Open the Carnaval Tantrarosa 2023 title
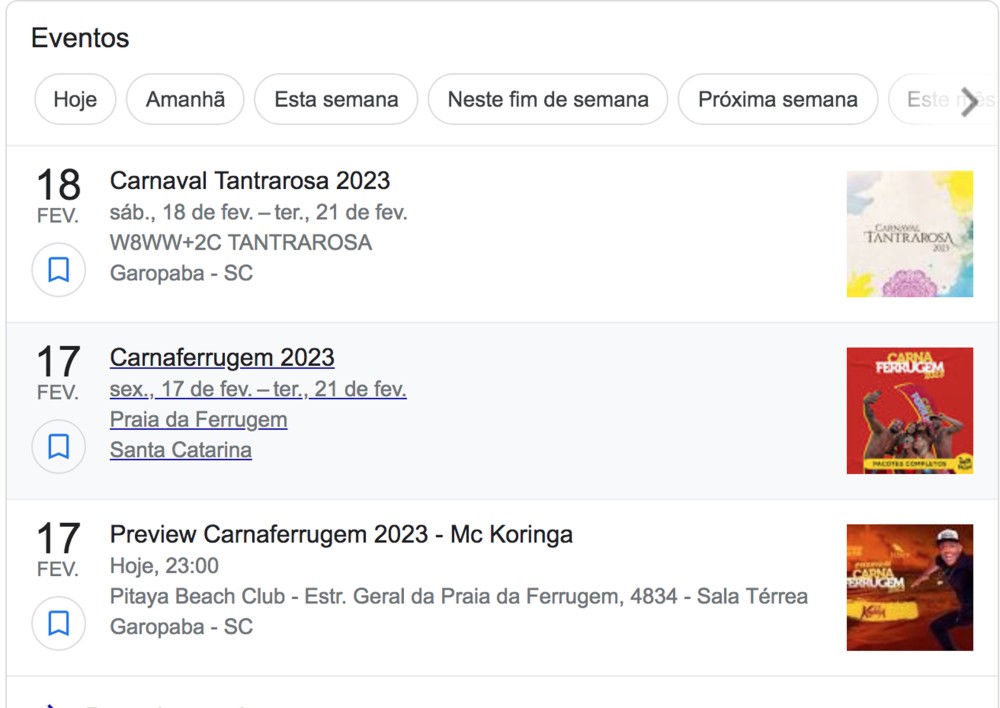 (x=250, y=181)
